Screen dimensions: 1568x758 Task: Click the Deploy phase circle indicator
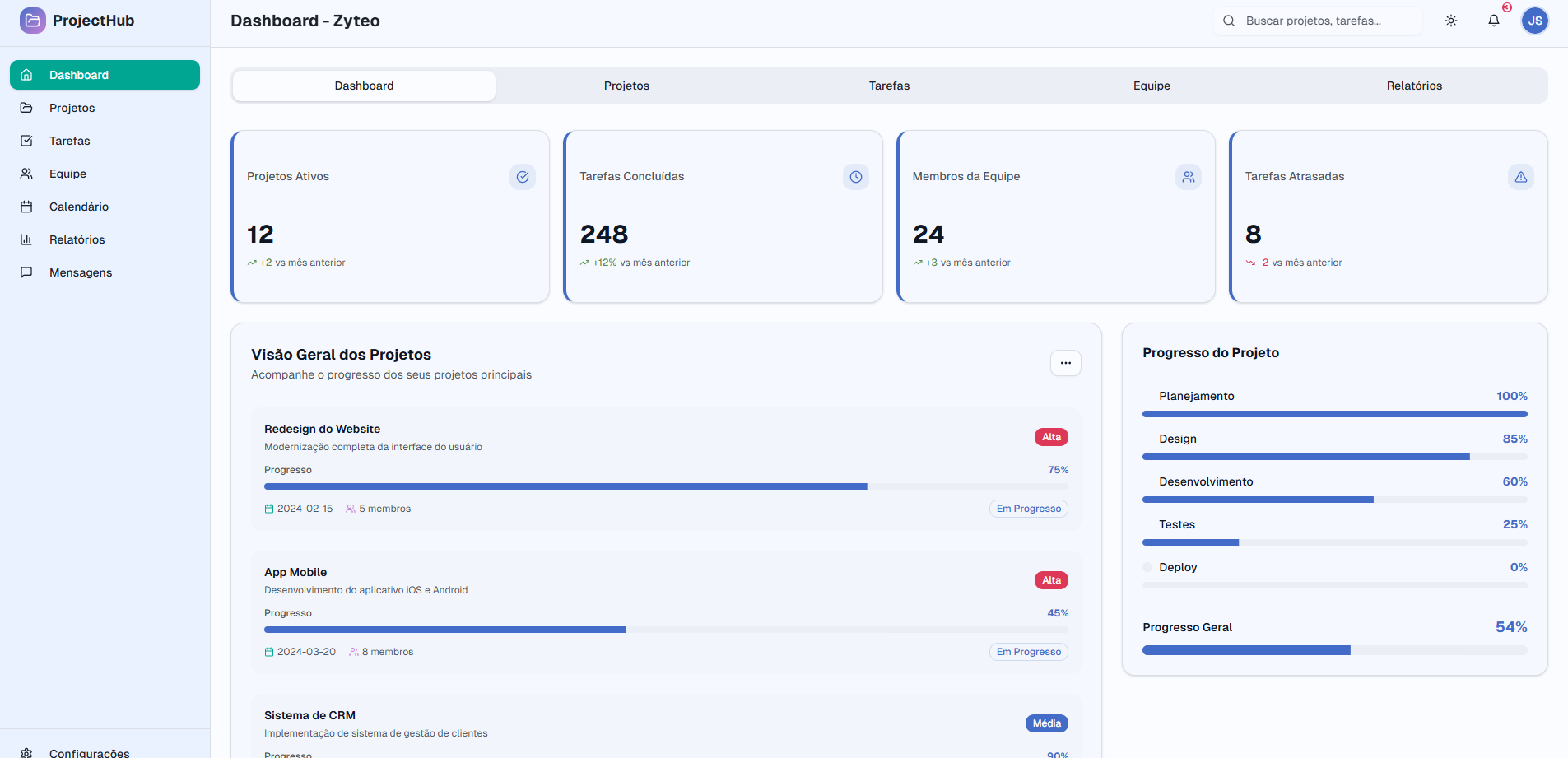click(x=1146, y=567)
